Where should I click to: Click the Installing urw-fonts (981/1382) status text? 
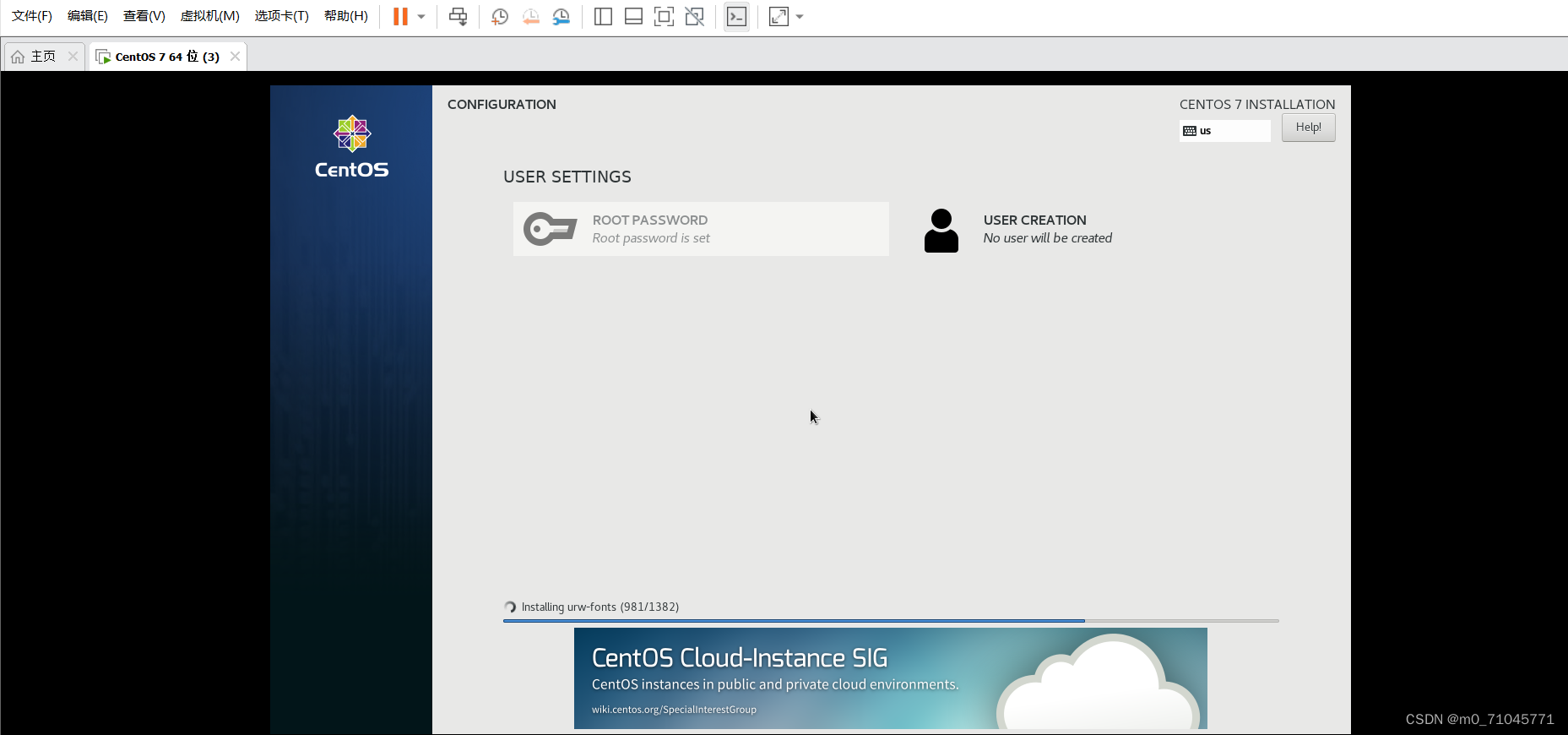(600, 607)
